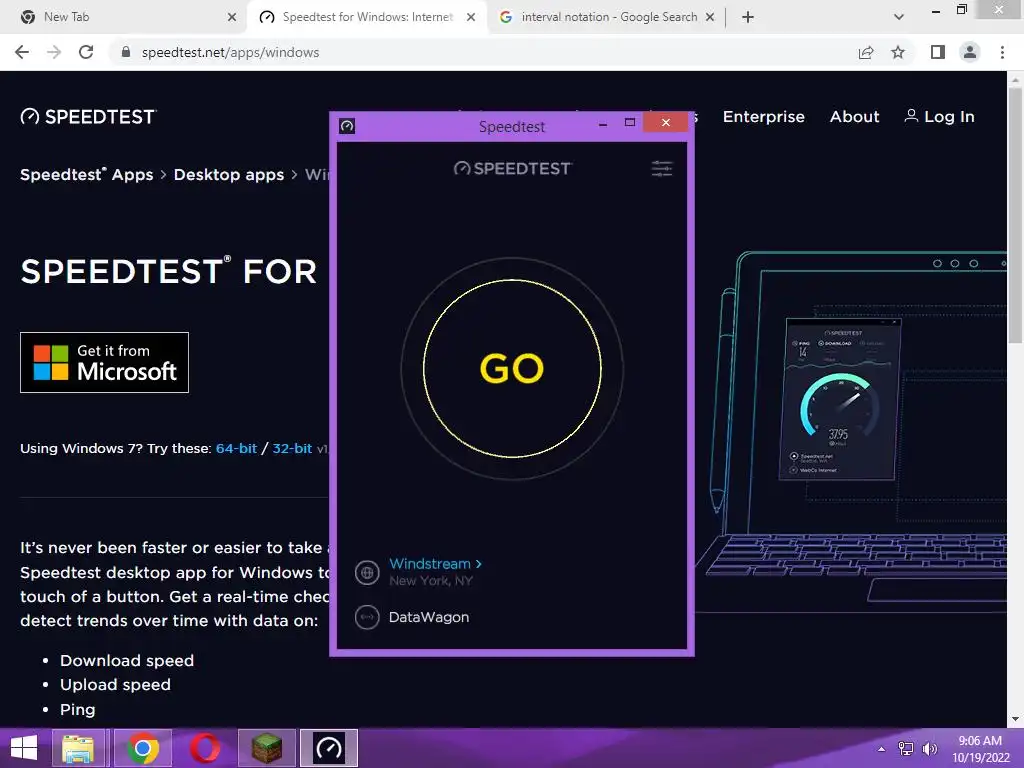This screenshot has width=1024, height=768.
Task: Click the Speedtest app title bar icon
Action: pos(347,126)
